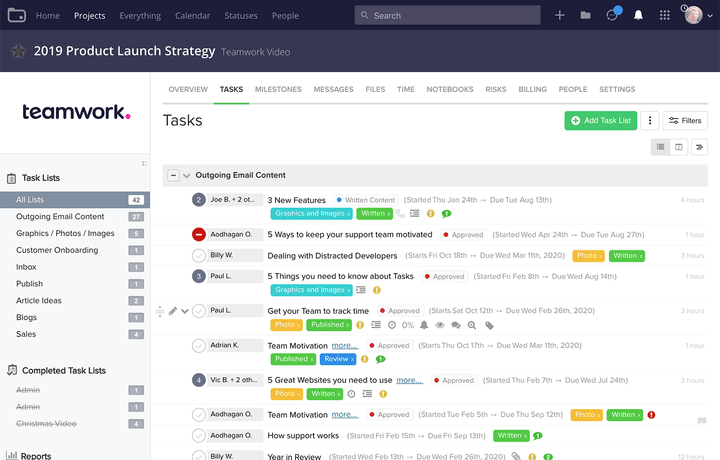Click the description lines icon on 5 Things task
The width and height of the screenshot is (720, 460).
pos(361,290)
